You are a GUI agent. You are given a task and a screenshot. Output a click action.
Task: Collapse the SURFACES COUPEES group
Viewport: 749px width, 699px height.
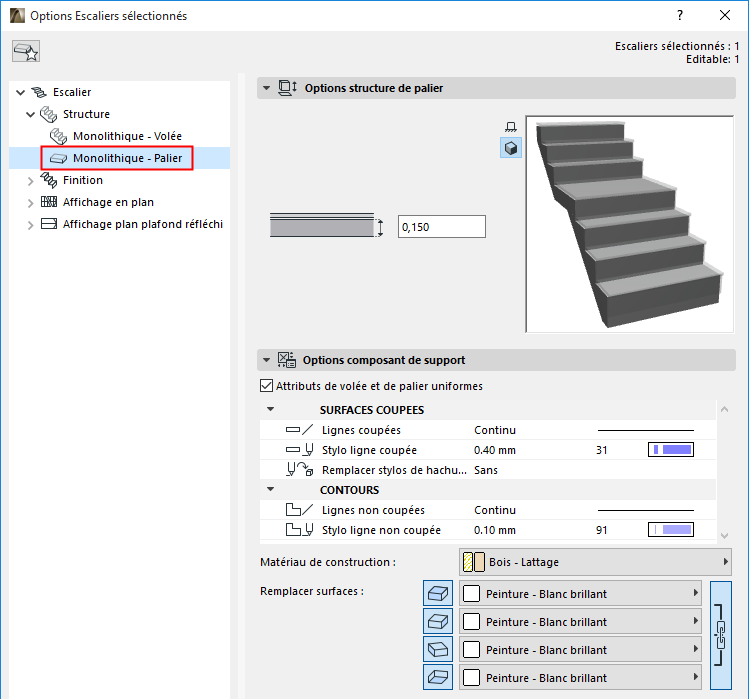click(270, 409)
